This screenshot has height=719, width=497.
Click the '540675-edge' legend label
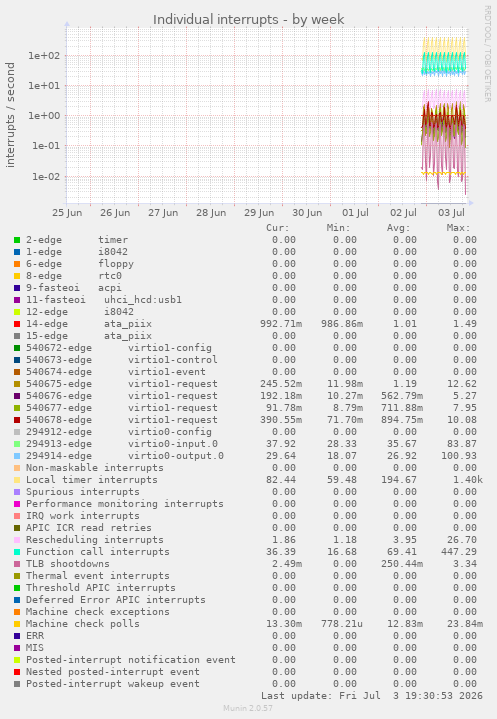click(x=59, y=384)
